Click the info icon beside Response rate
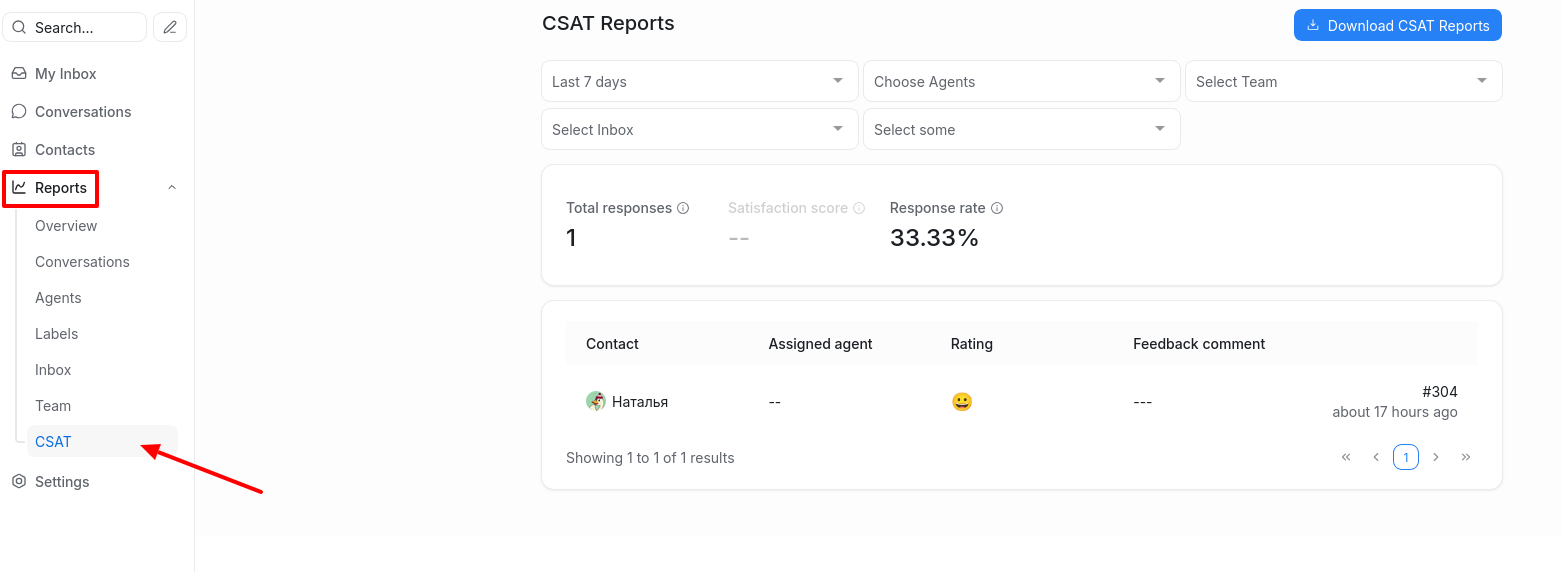The width and height of the screenshot is (1561, 572). (x=997, y=208)
